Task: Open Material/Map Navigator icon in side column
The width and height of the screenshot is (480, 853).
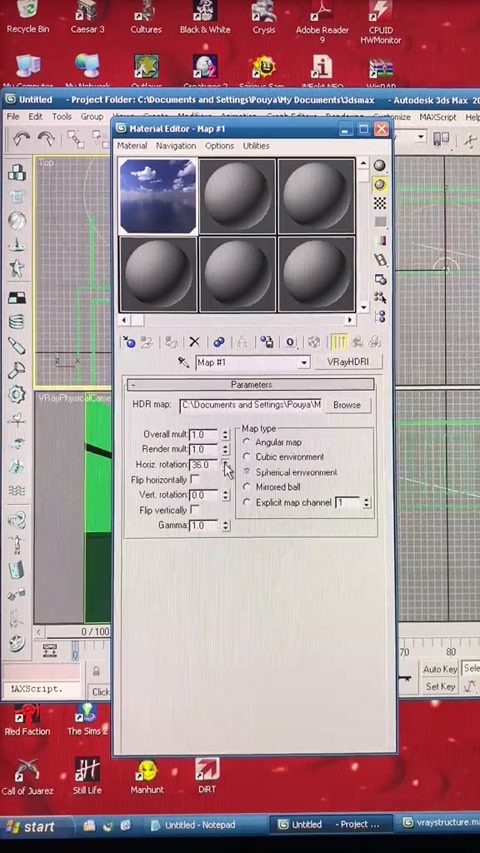Action: pos(380,316)
